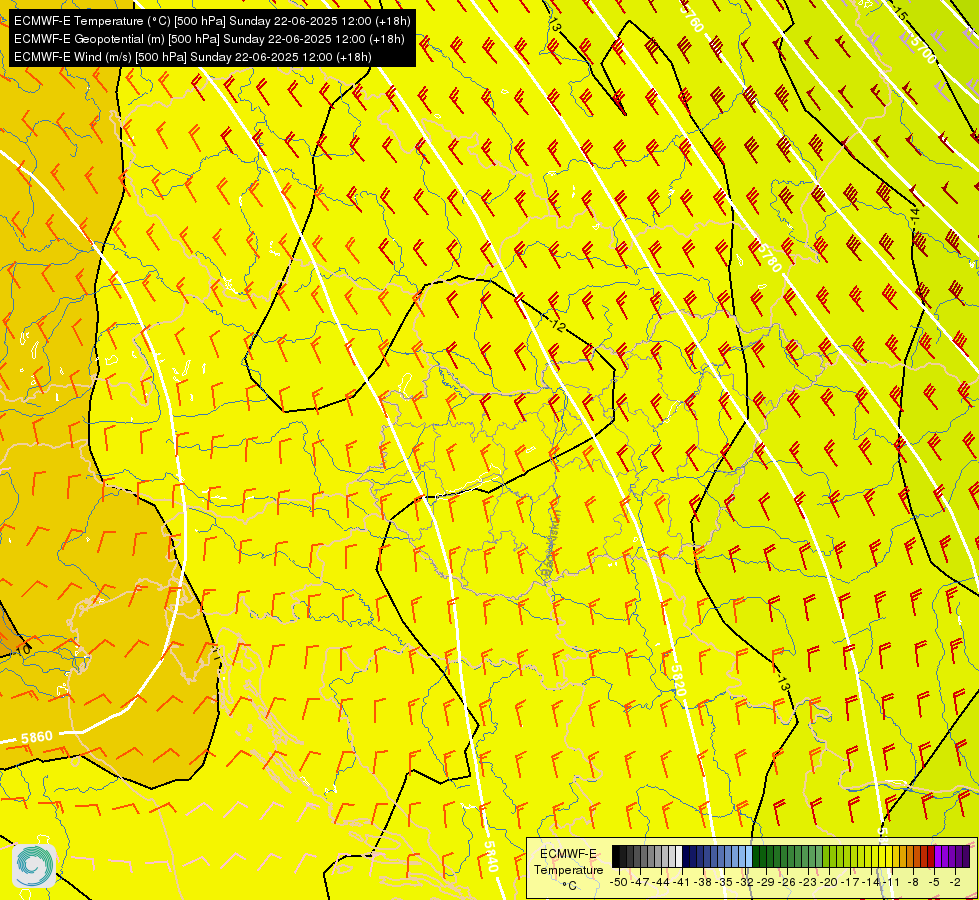Click the 5780 geopotential contour label
The width and height of the screenshot is (979, 900).
769,257
